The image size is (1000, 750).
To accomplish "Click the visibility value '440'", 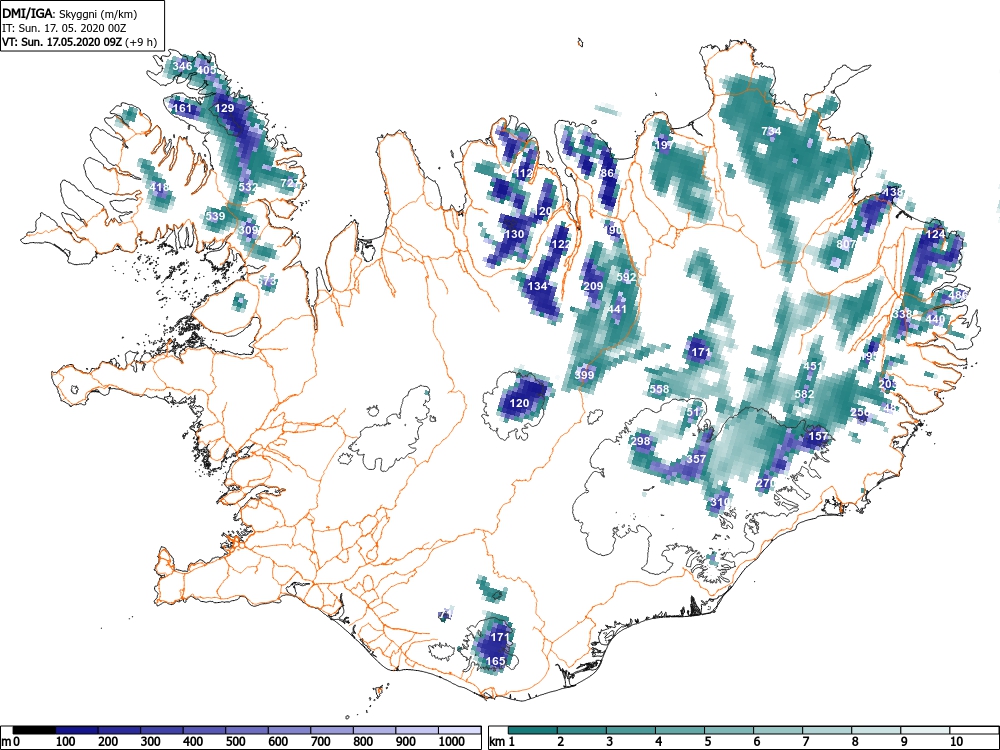I will pos(936,319).
